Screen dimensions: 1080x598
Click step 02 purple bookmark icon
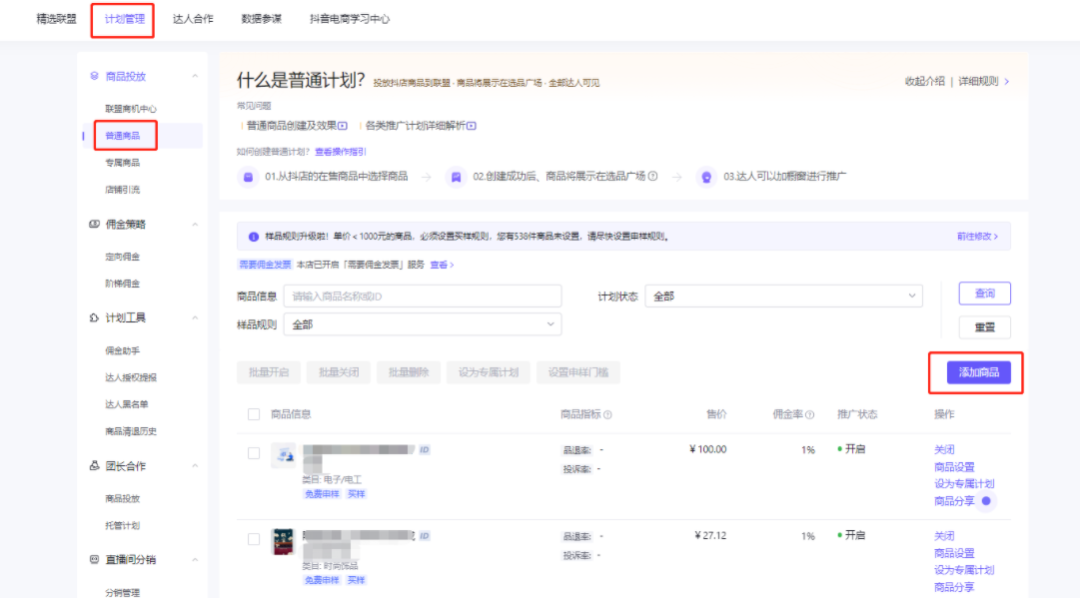point(456,177)
